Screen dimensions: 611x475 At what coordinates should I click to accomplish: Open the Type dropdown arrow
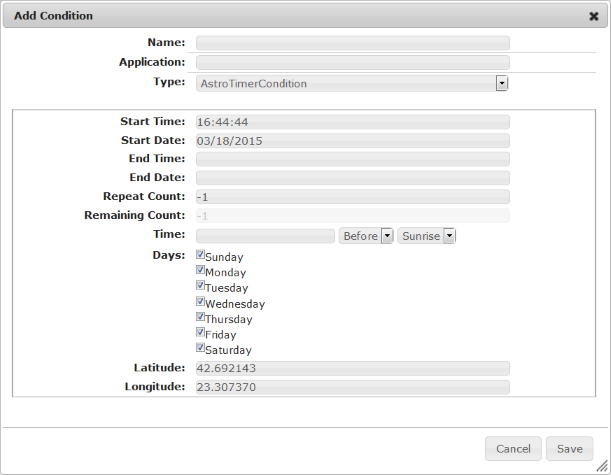click(502, 84)
